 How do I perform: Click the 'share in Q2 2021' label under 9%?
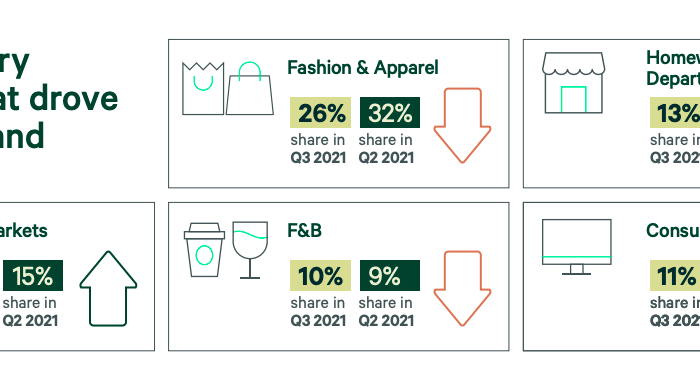point(386,311)
